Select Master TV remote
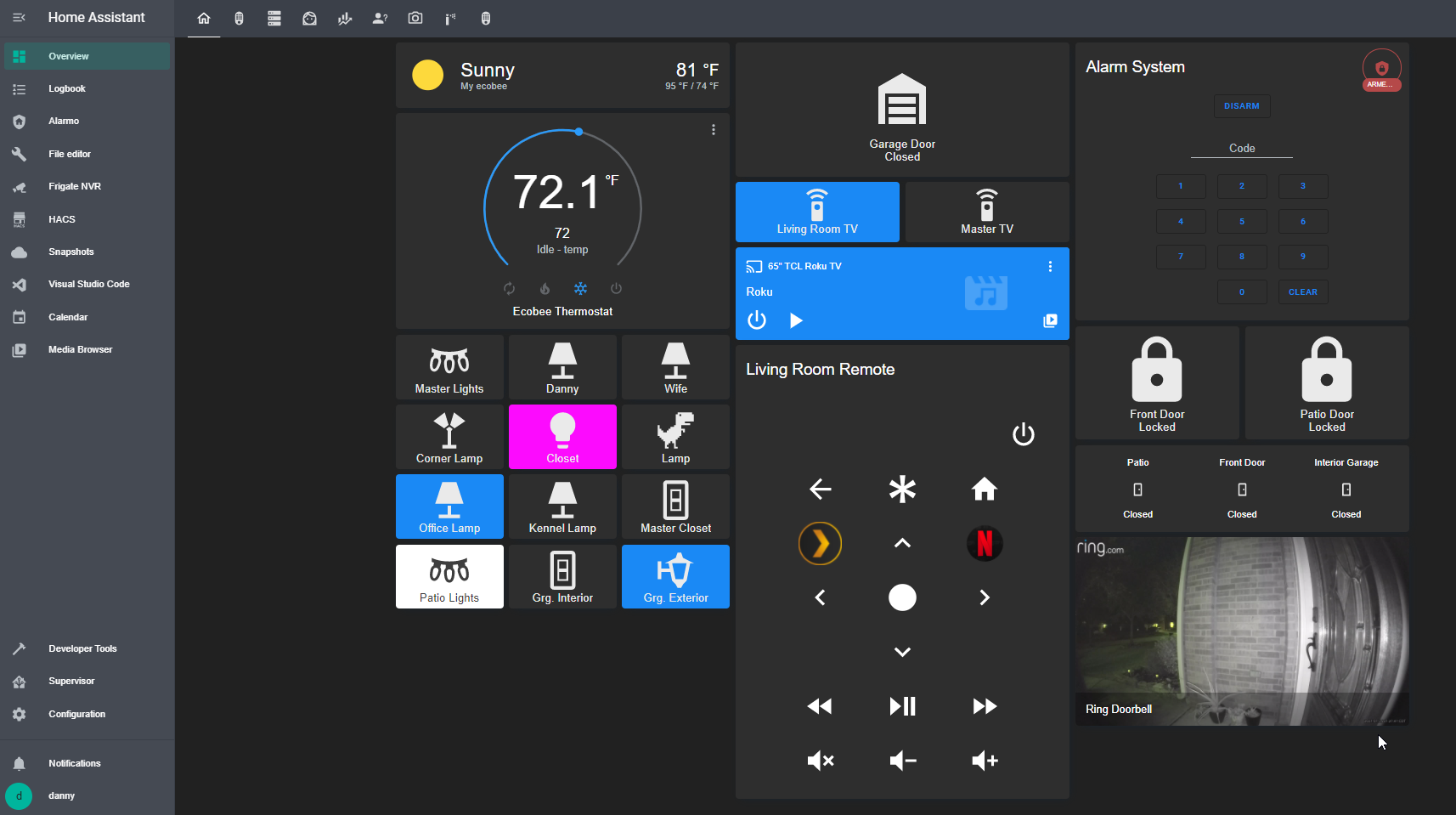This screenshot has height=815, width=1456. point(987,212)
